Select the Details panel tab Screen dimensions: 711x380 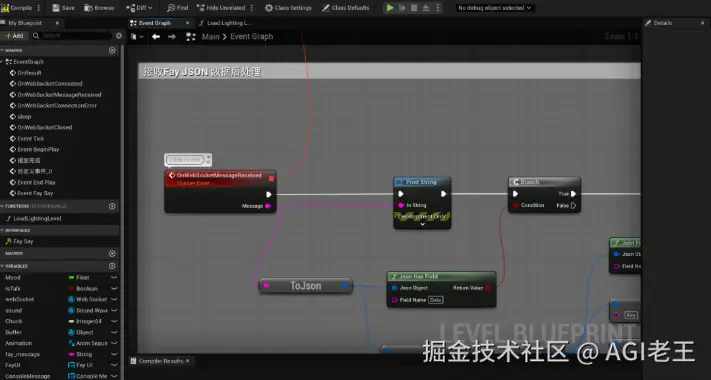click(x=662, y=23)
